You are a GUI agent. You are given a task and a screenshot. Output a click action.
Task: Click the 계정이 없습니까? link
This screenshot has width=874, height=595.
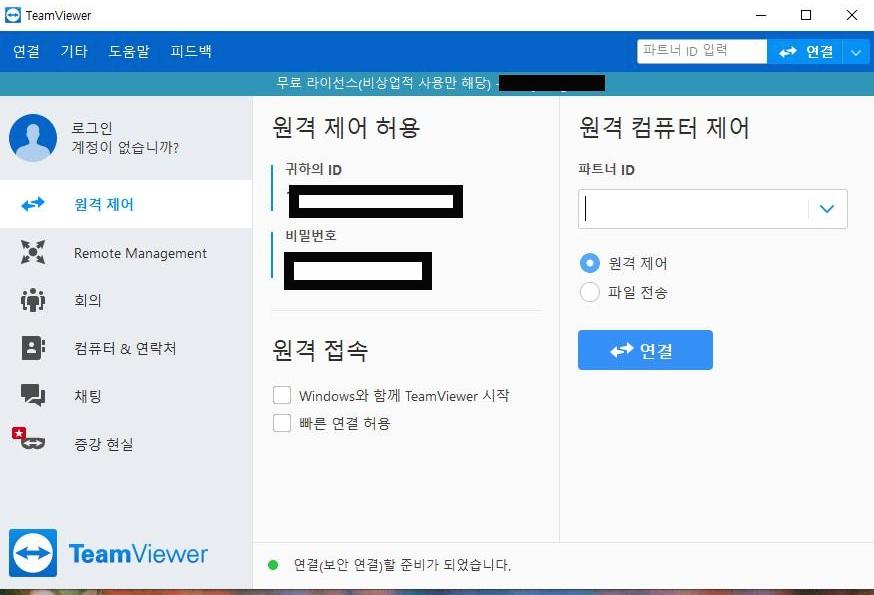(125, 147)
